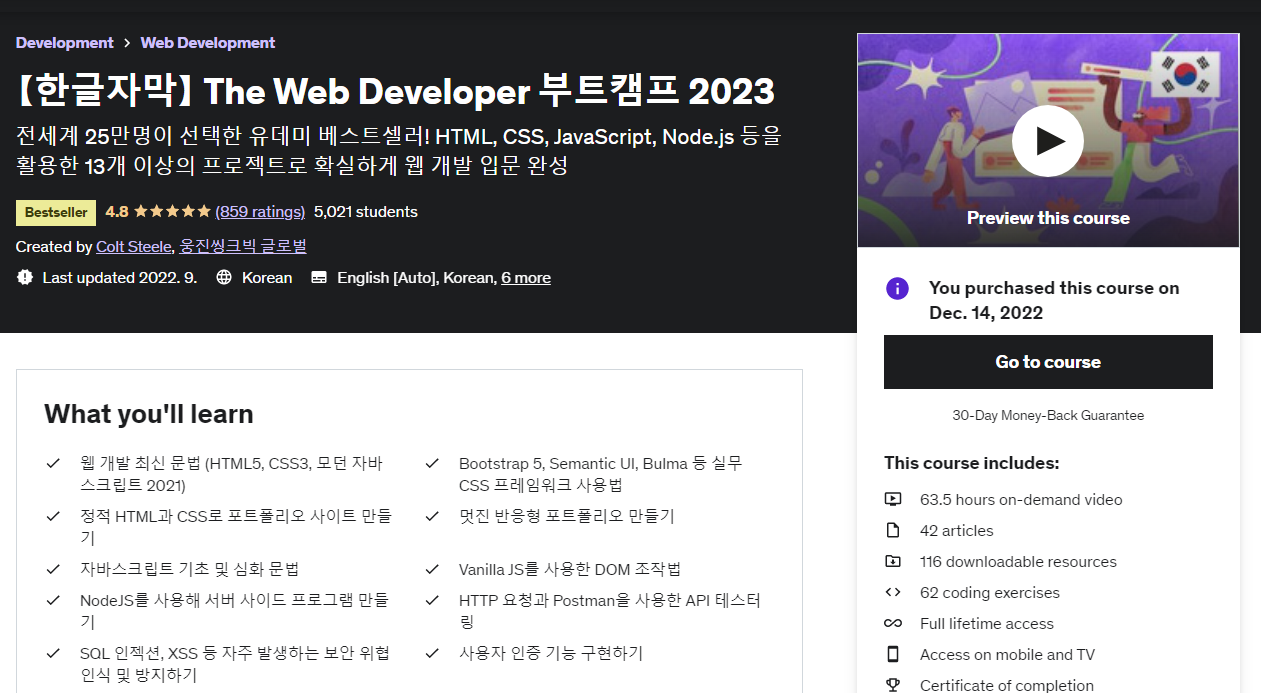
Task: Click the articles document icon
Action: pos(893,530)
